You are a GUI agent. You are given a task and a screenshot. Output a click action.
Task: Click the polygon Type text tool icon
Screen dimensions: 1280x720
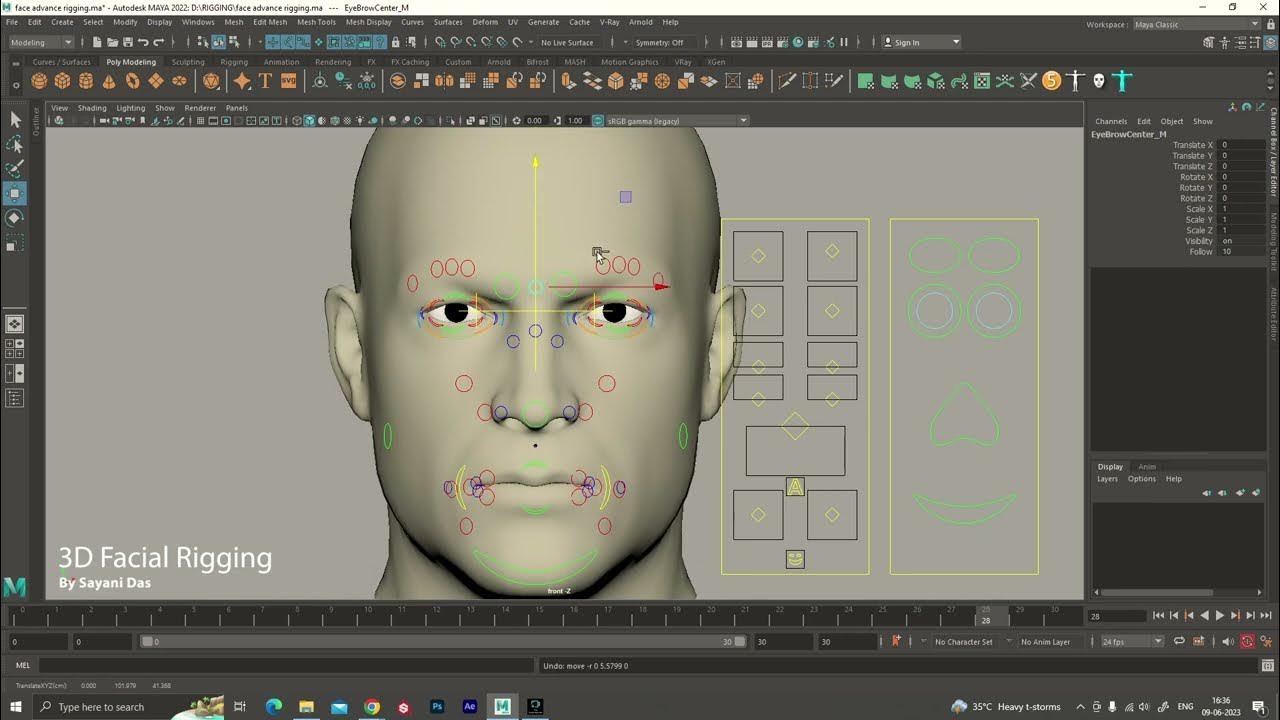[x=265, y=81]
